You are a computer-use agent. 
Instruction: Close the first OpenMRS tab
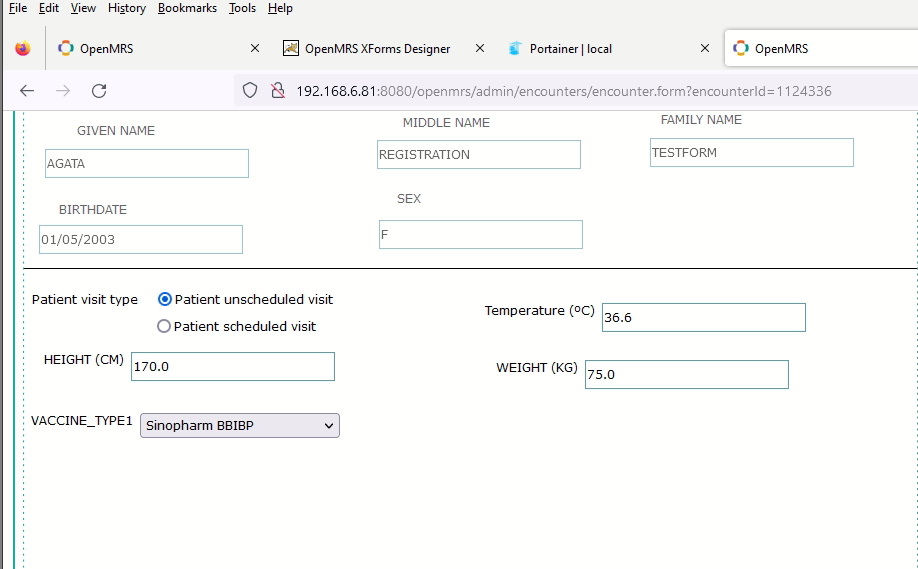[x=255, y=48]
